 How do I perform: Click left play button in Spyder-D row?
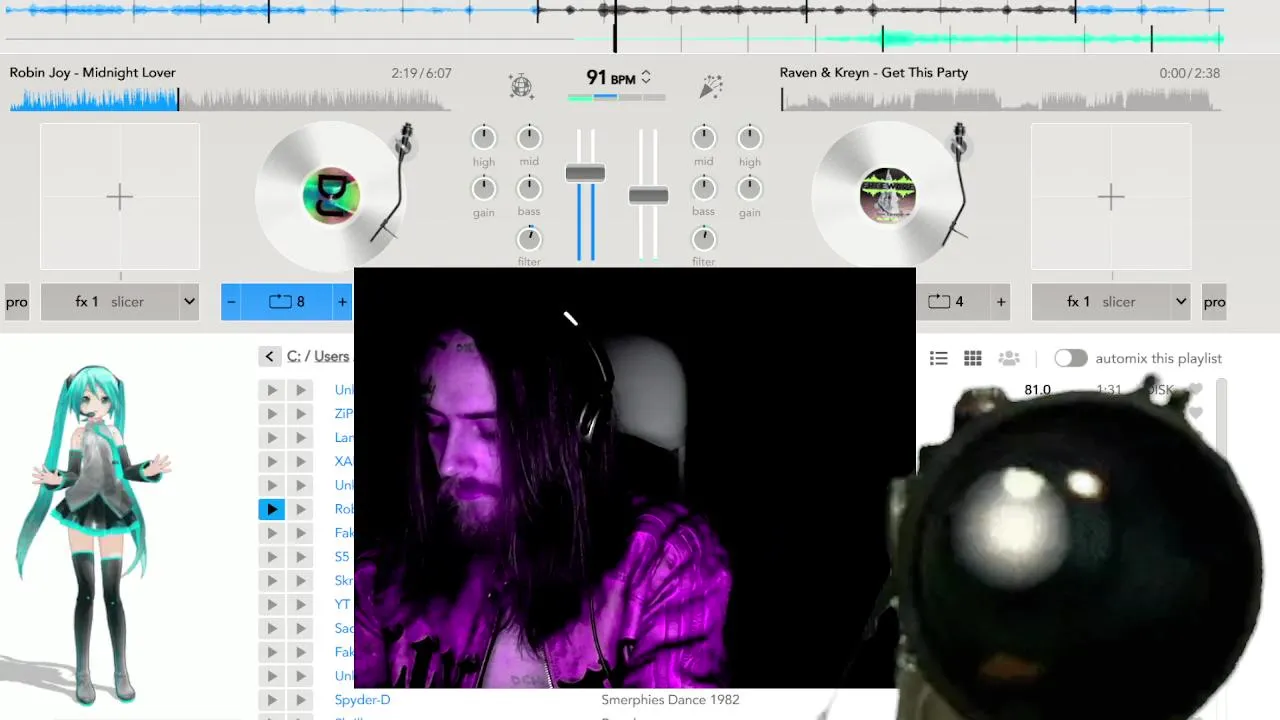click(271, 700)
